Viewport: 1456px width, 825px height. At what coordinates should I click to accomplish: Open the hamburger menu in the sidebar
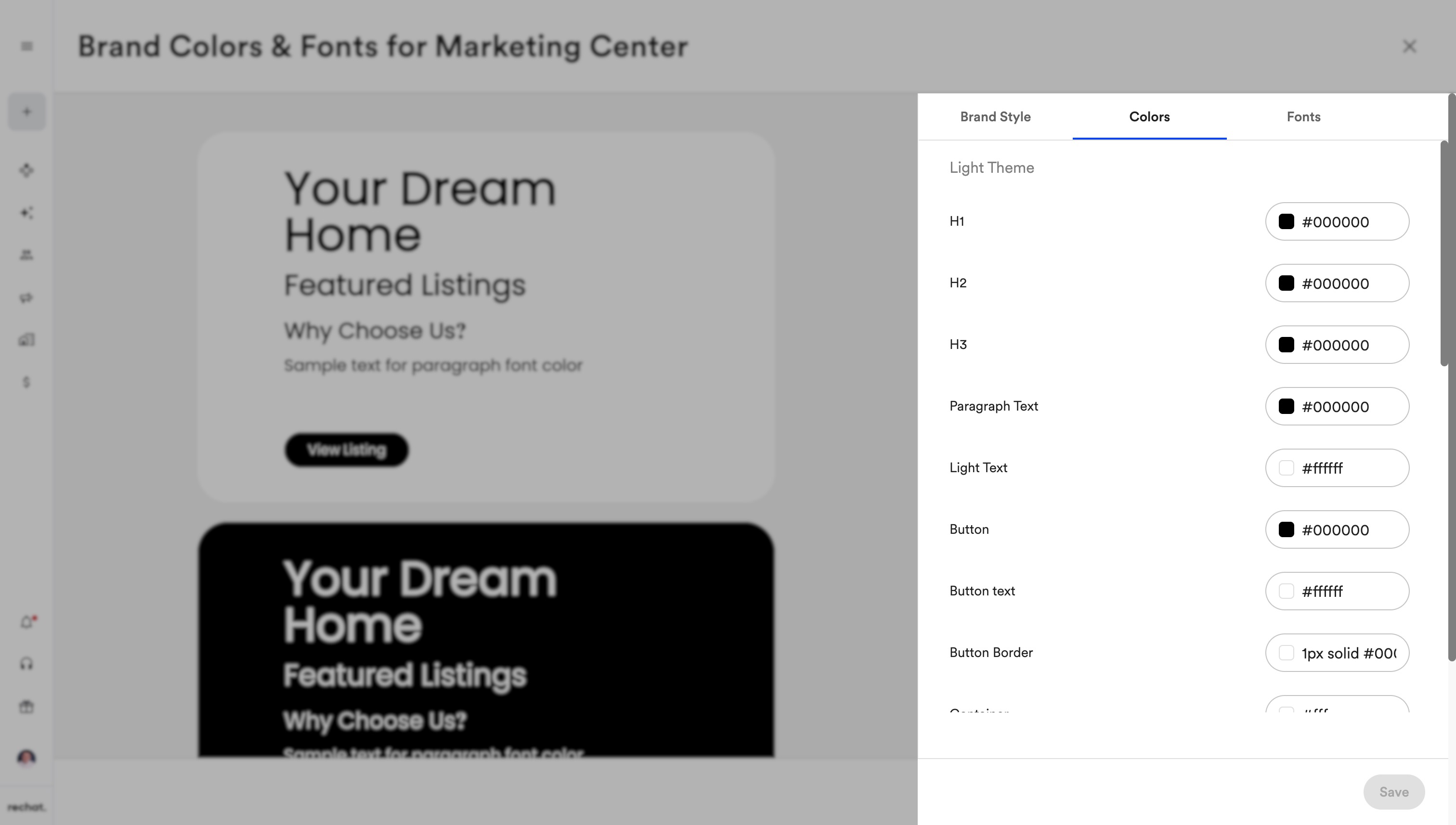point(26,47)
